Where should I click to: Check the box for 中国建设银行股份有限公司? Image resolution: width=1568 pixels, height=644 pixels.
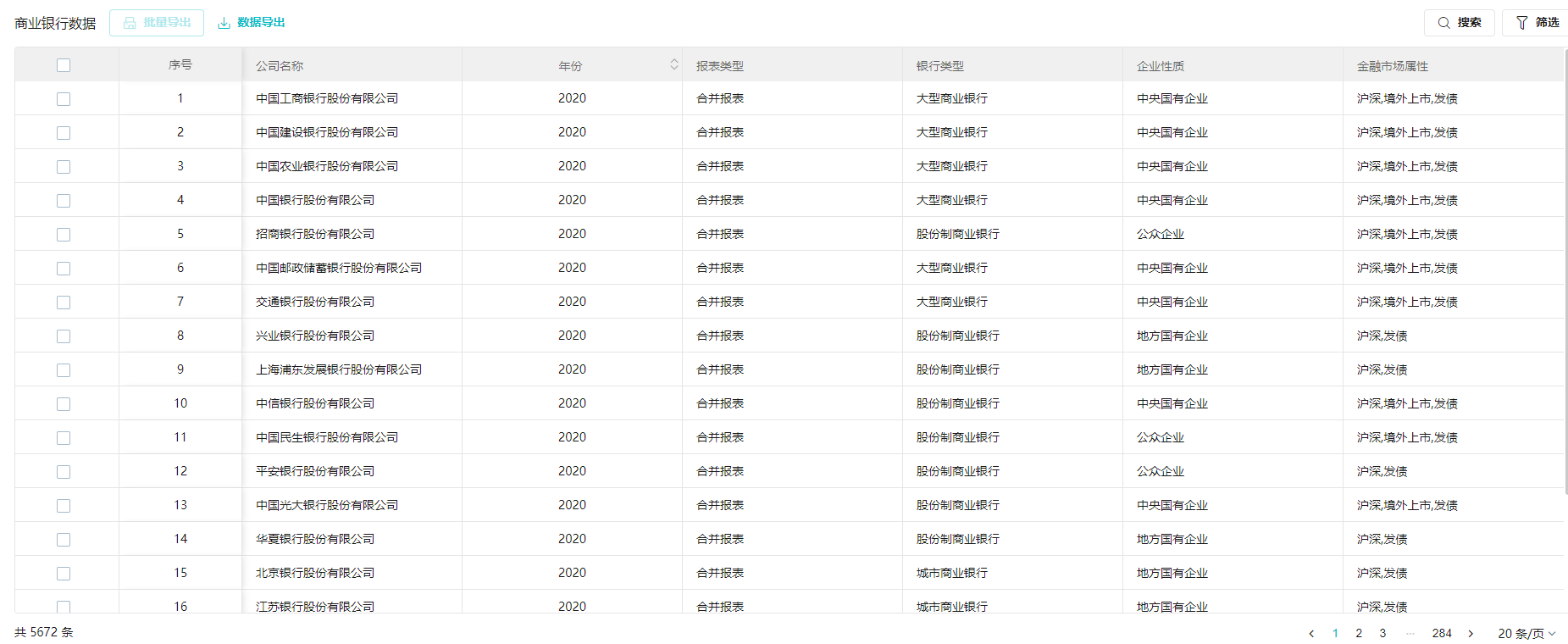click(64, 133)
